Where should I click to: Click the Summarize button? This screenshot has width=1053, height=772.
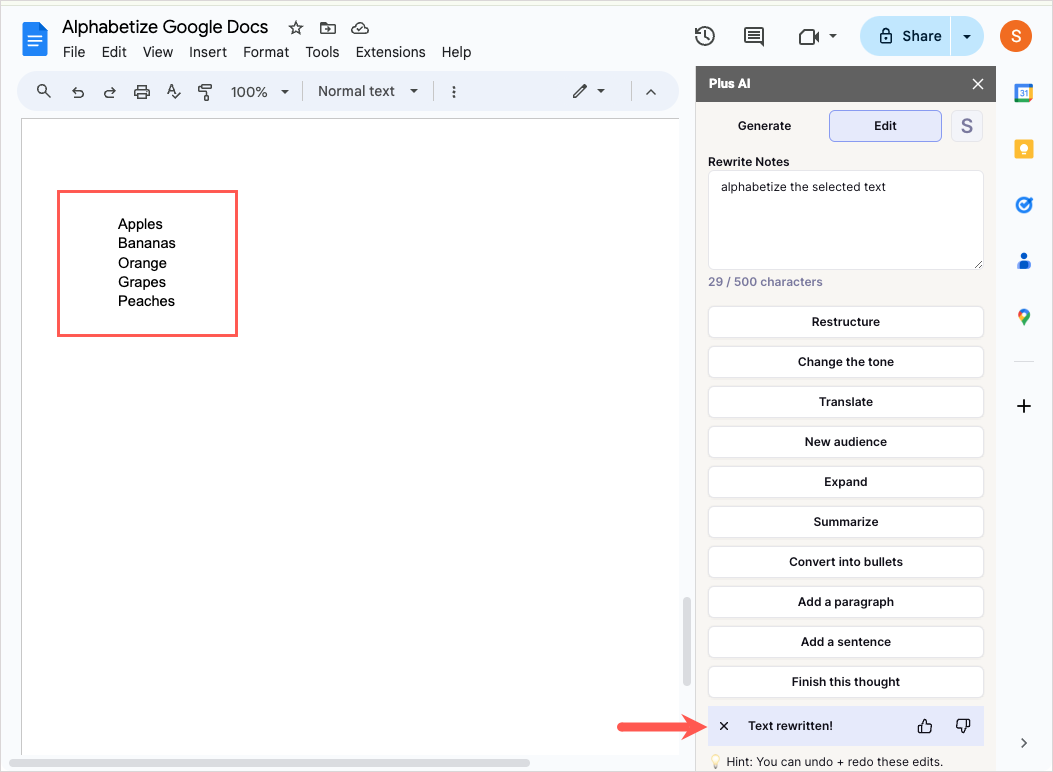click(x=845, y=522)
